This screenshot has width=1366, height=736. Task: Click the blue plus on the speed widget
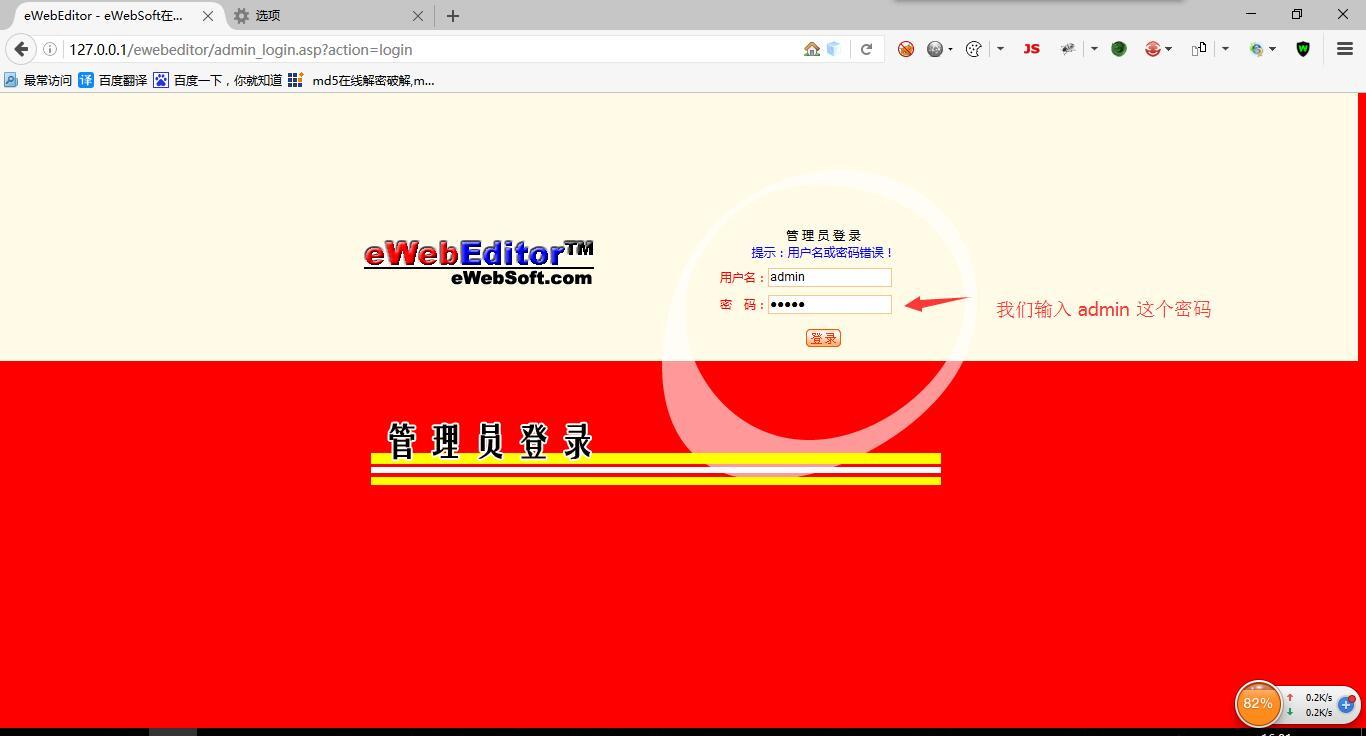(x=1346, y=705)
